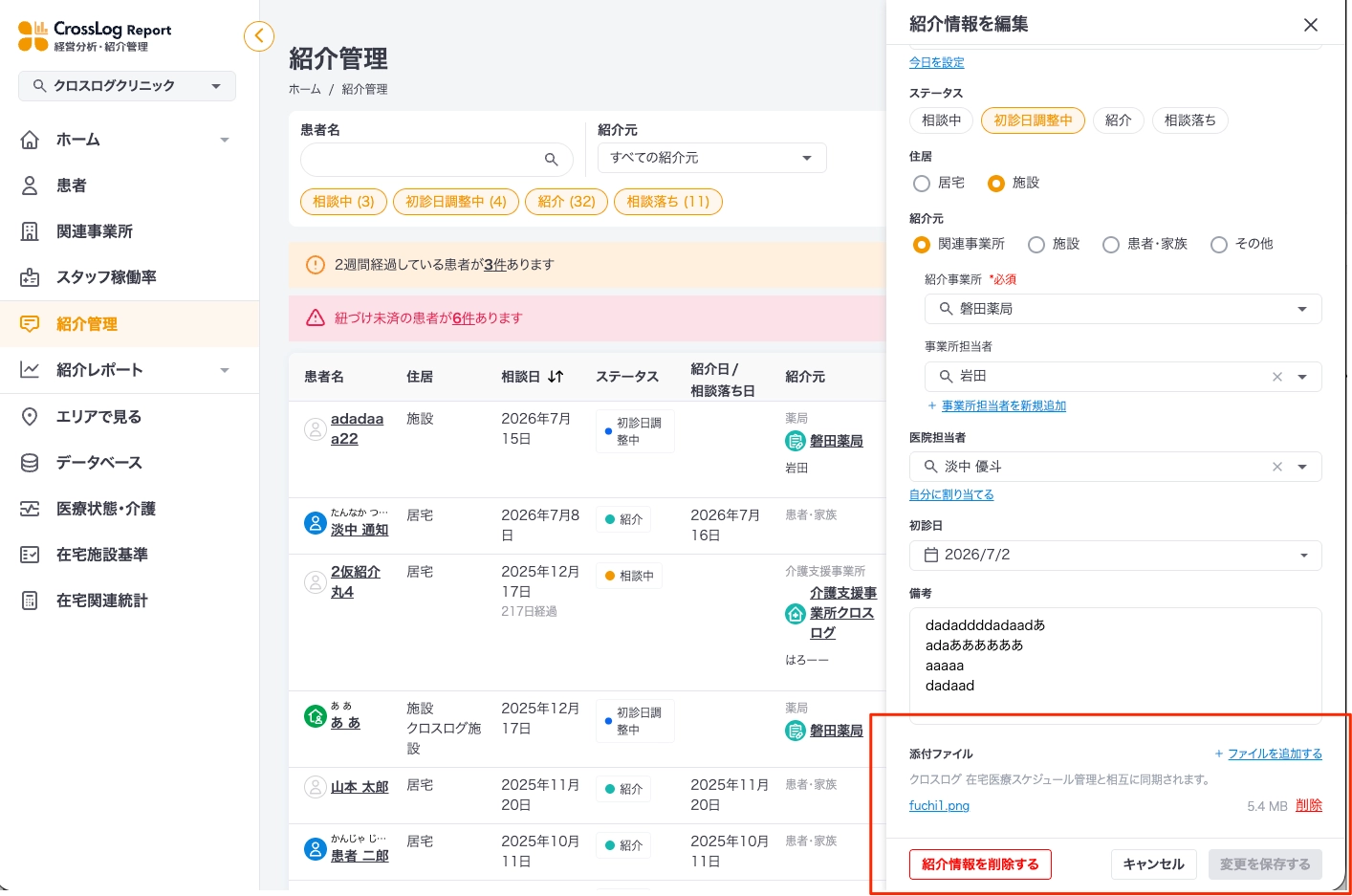Delete the fuchi1.png attachment via 削除
Viewport: 1352px width, 896px height.
tap(1309, 805)
